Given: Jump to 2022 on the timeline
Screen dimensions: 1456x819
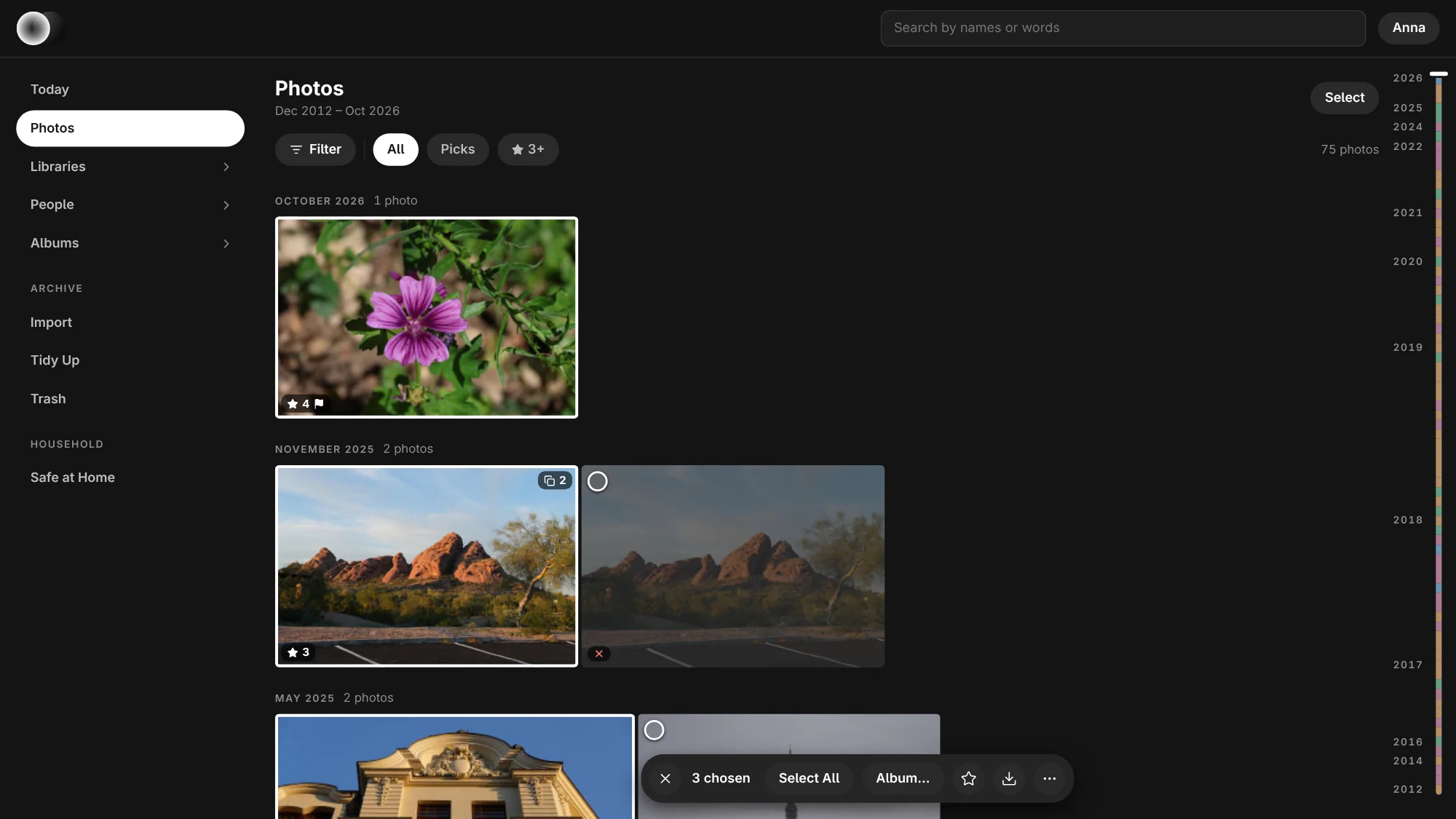Looking at the screenshot, I should tap(1407, 146).
